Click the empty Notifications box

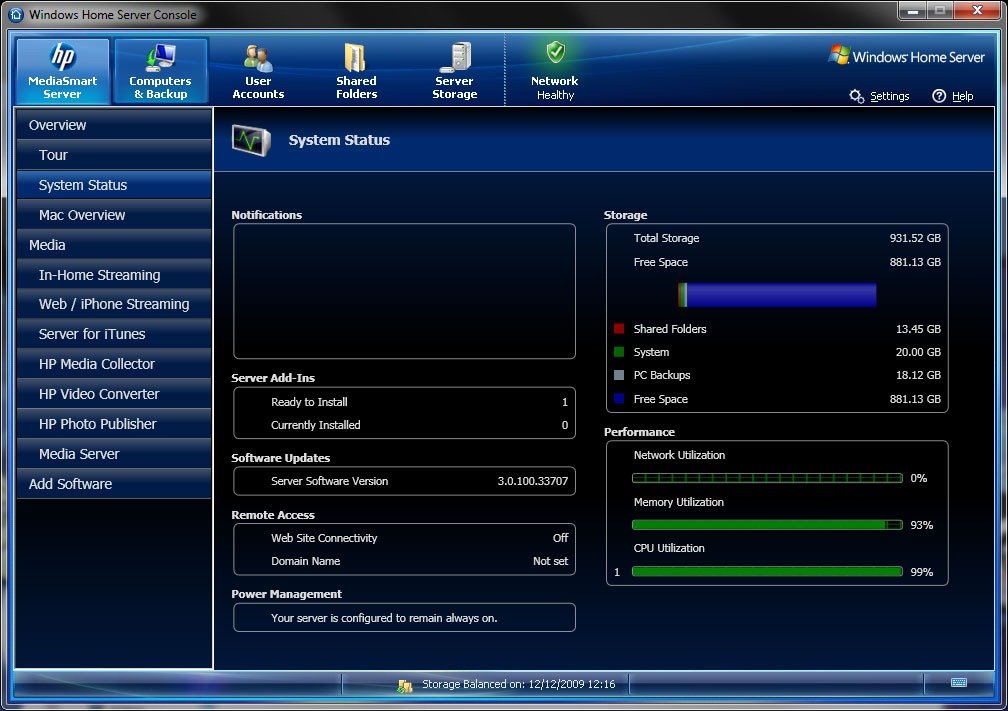coord(404,291)
